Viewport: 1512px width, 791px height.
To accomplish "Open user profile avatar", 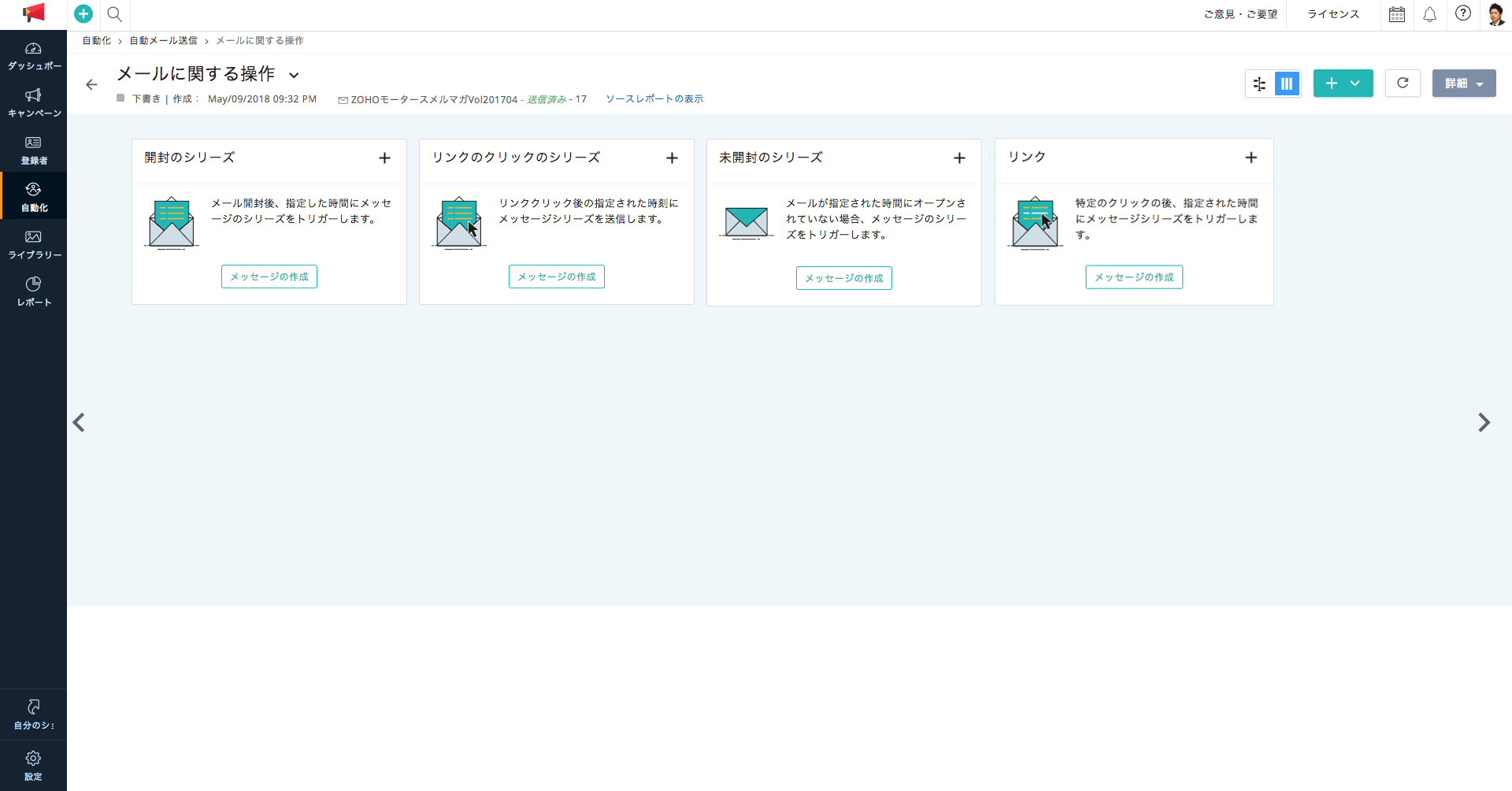I will coord(1495,14).
